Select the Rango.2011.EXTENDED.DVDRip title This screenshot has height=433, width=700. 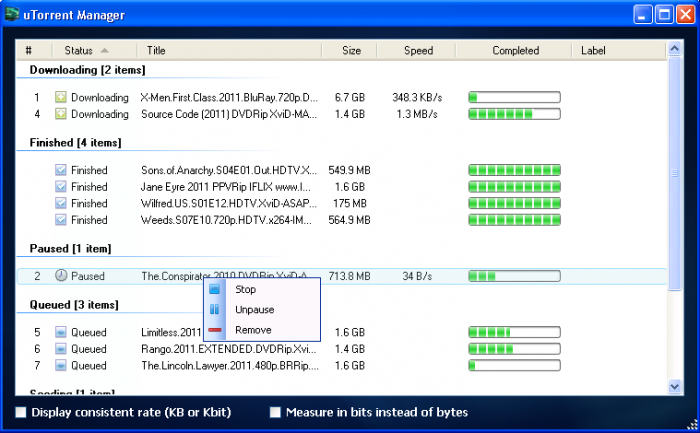click(x=229, y=349)
